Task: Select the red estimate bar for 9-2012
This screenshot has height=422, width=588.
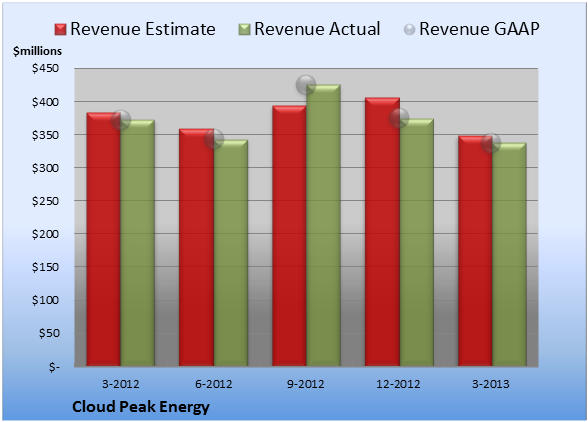Action: (x=289, y=236)
